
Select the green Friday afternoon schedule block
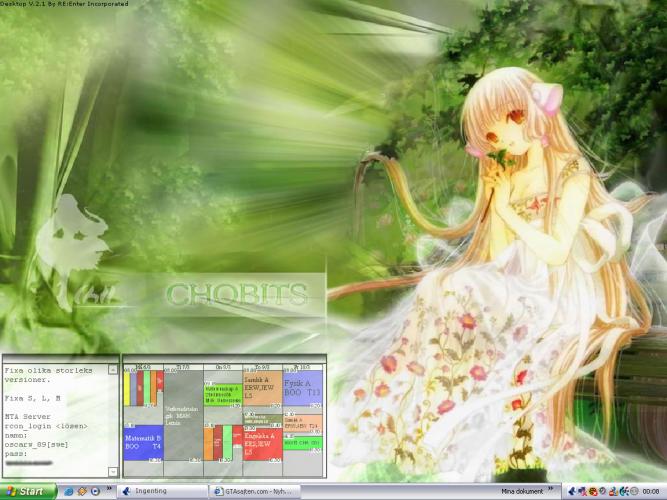click(302, 443)
